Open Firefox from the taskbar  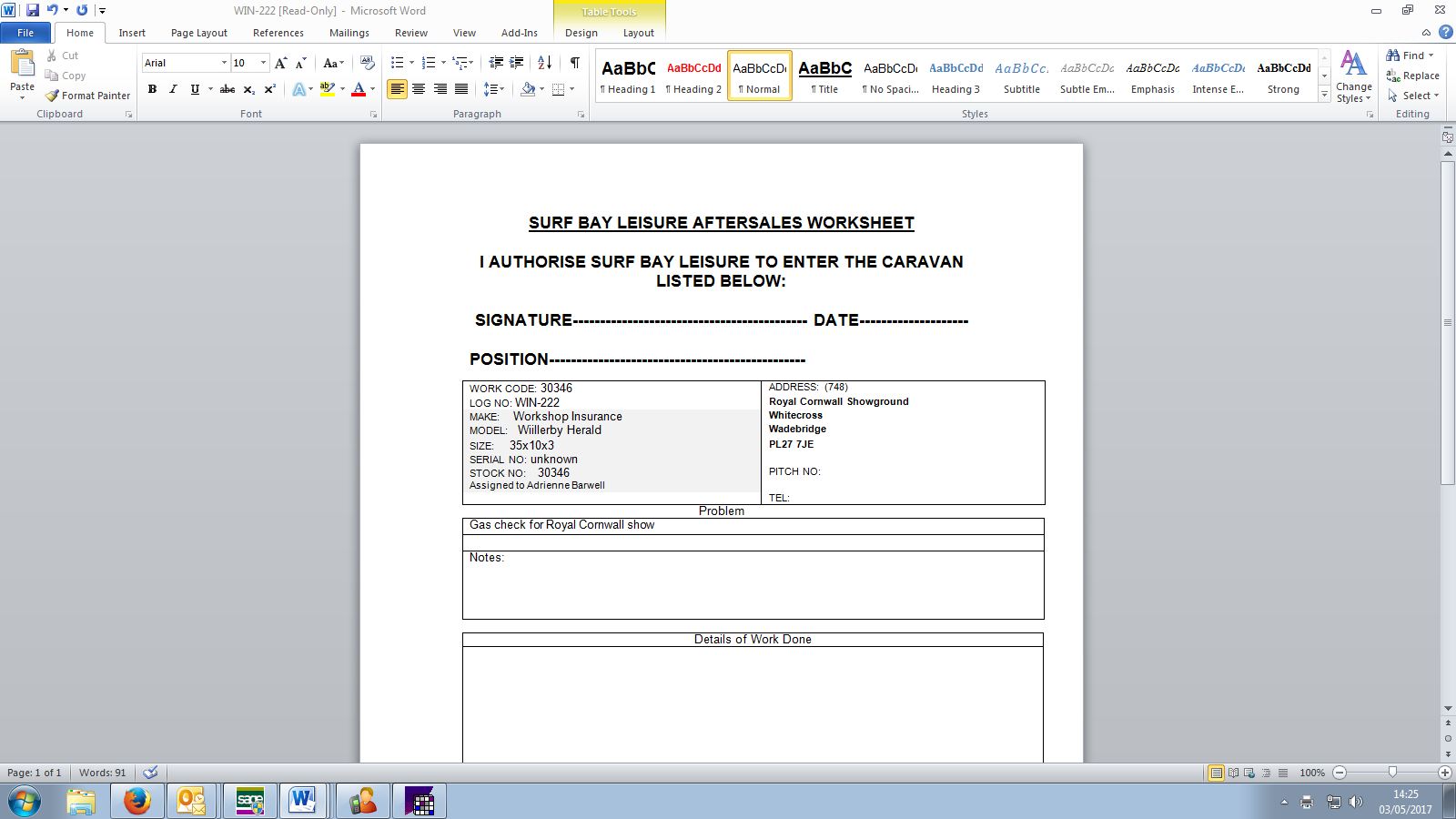[137, 801]
